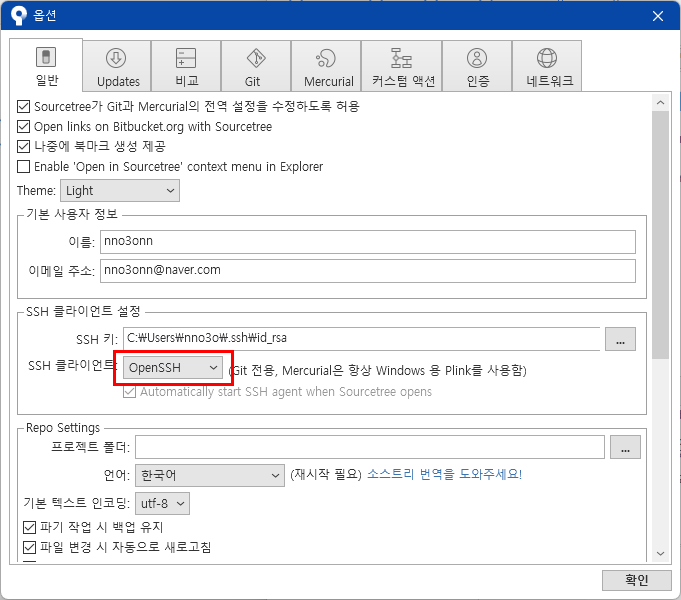Switch to the 네트워크 tab

point(547,66)
